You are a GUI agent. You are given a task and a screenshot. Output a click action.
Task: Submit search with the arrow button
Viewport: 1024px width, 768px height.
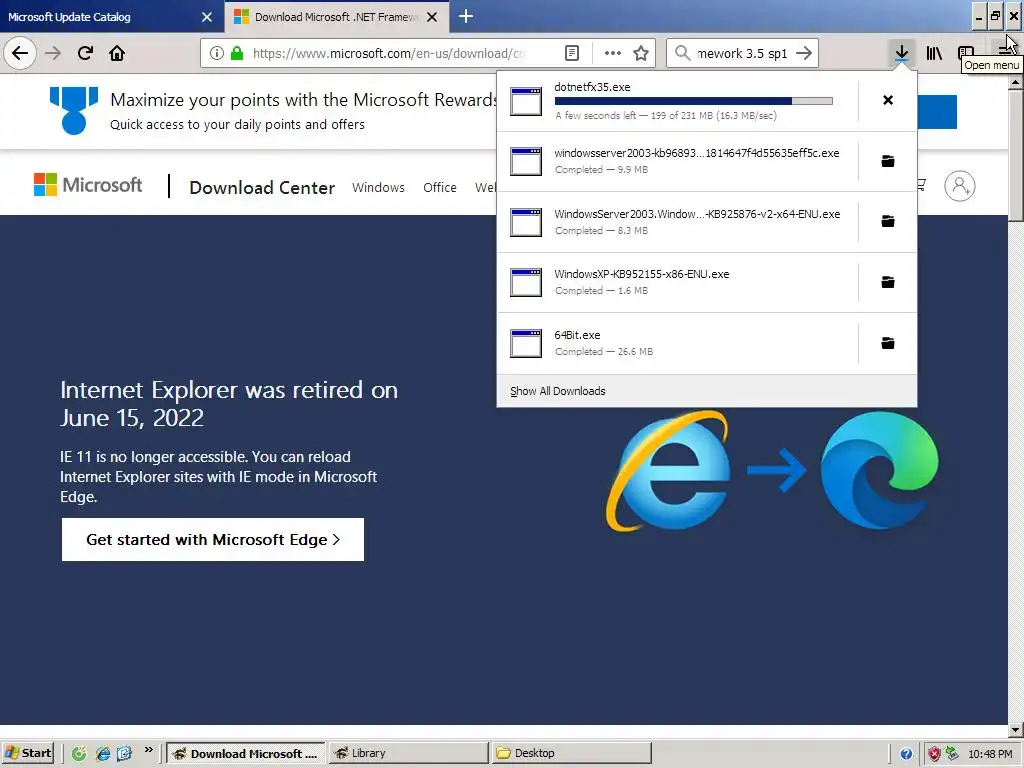pyautogui.click(x=804, y=53)
